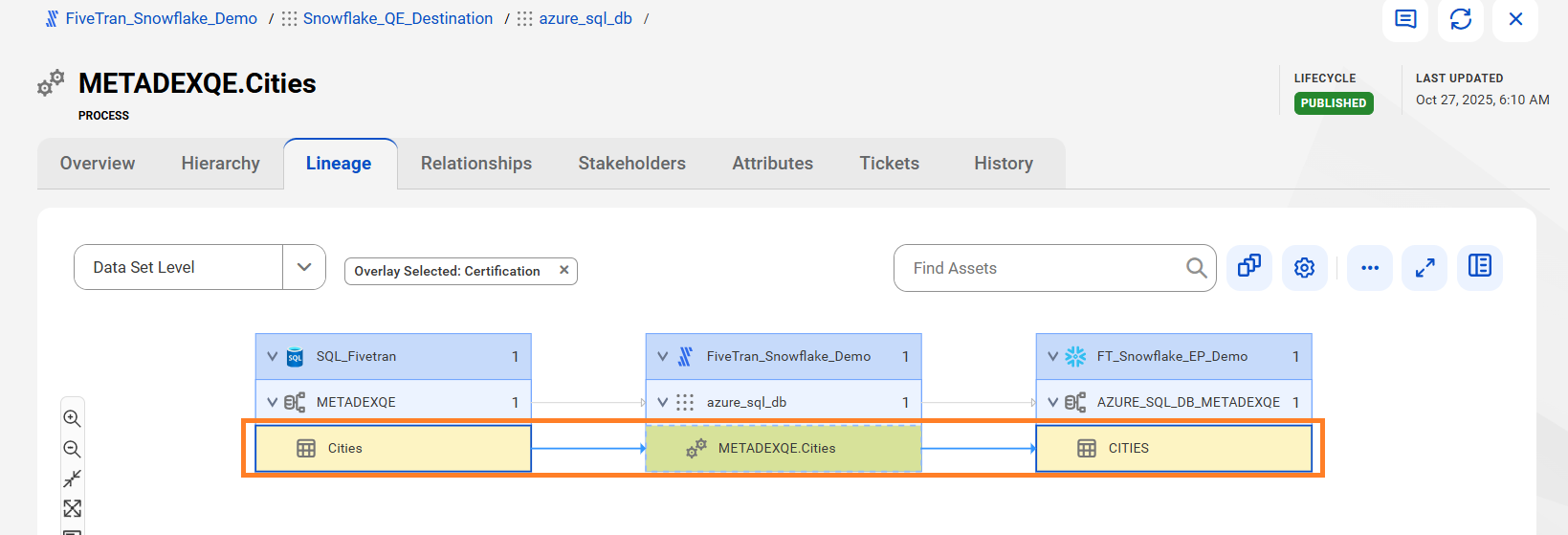Click the FT_Snowflake_EP_Demo node label
Screen dimensions: 1568x535
pyautogui.click(x=1172, y=356)
